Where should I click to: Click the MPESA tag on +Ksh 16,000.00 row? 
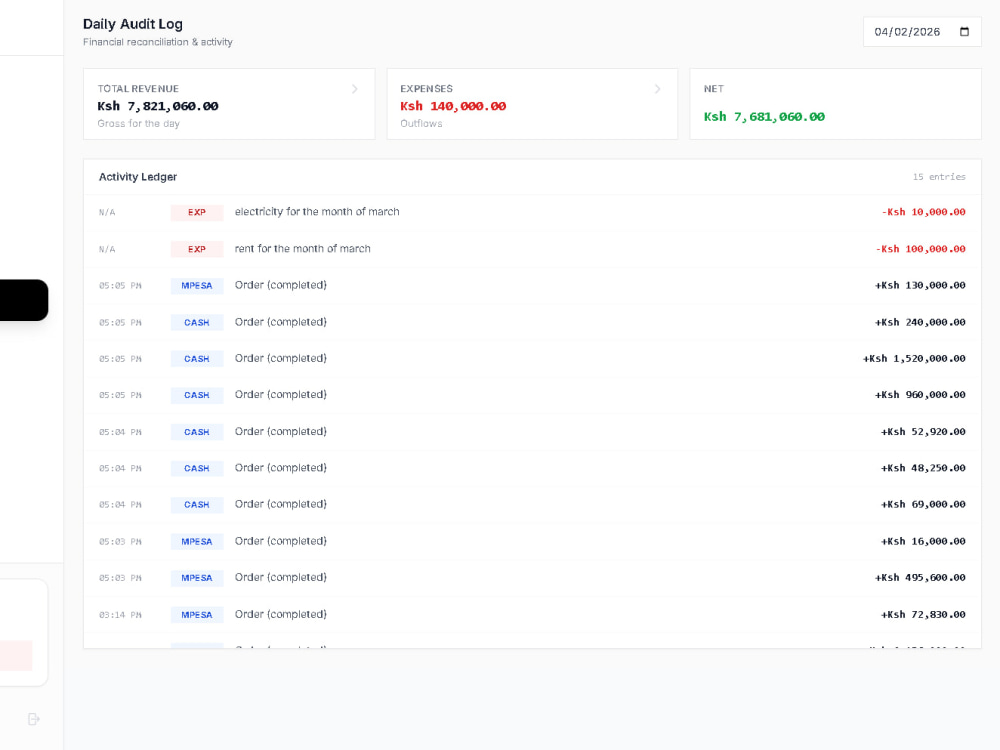coord(197,542)
